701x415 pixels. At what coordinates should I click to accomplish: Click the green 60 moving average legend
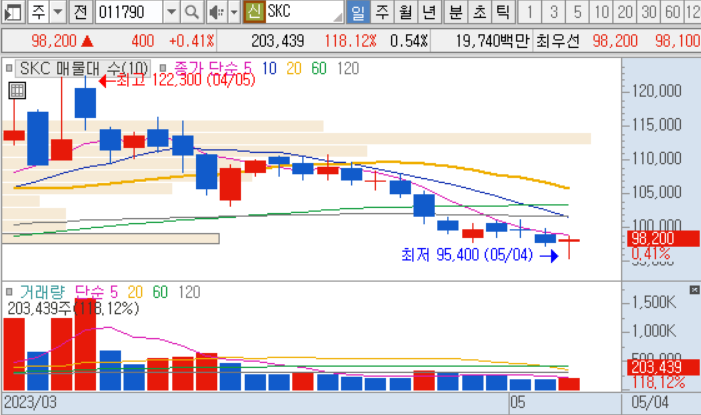pos(319,68)
